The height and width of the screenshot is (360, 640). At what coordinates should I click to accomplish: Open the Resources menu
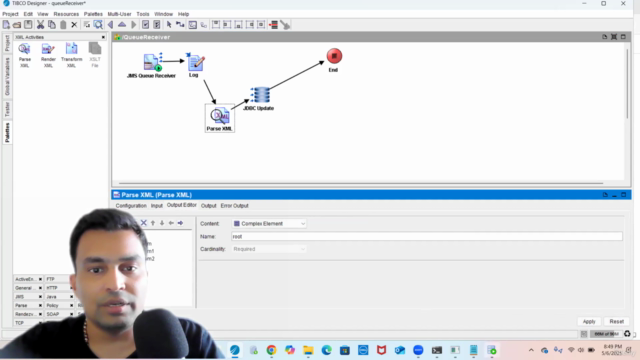(x=66, y=14)
